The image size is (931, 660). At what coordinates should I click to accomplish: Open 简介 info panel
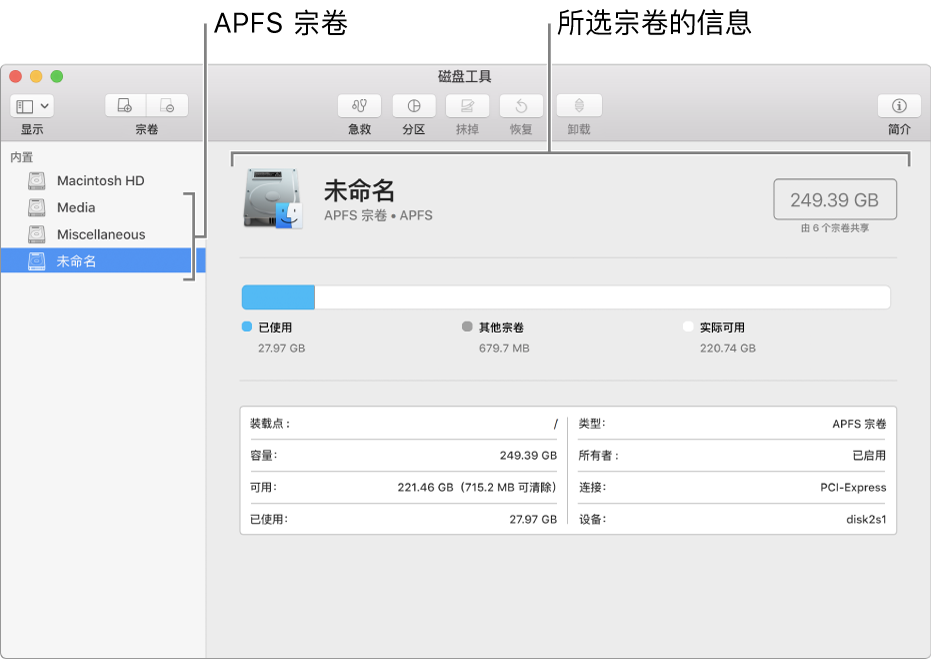coord(897,105)
